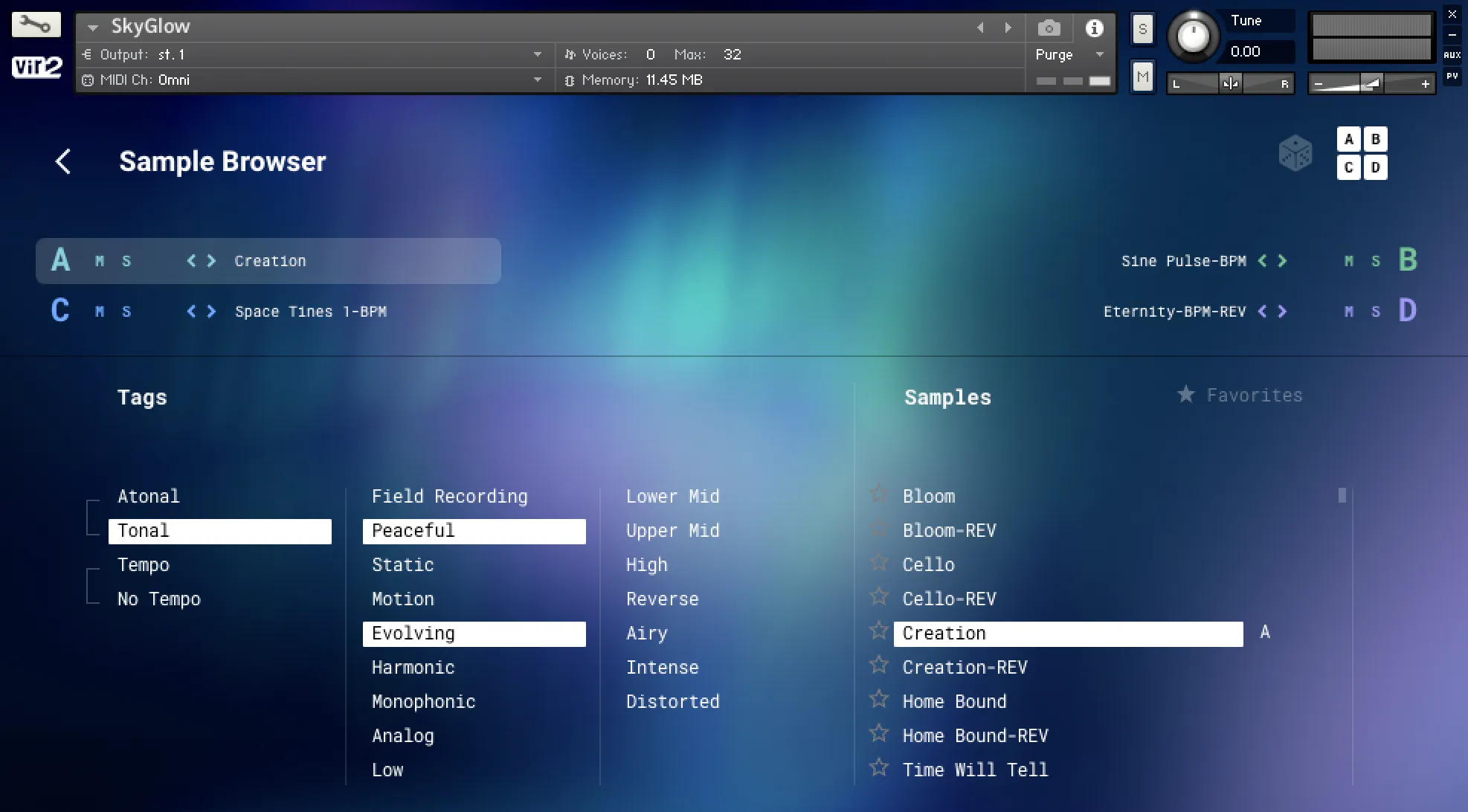Select layer tab B
The image size is (1468, 812).
[x=1375, y=138]
